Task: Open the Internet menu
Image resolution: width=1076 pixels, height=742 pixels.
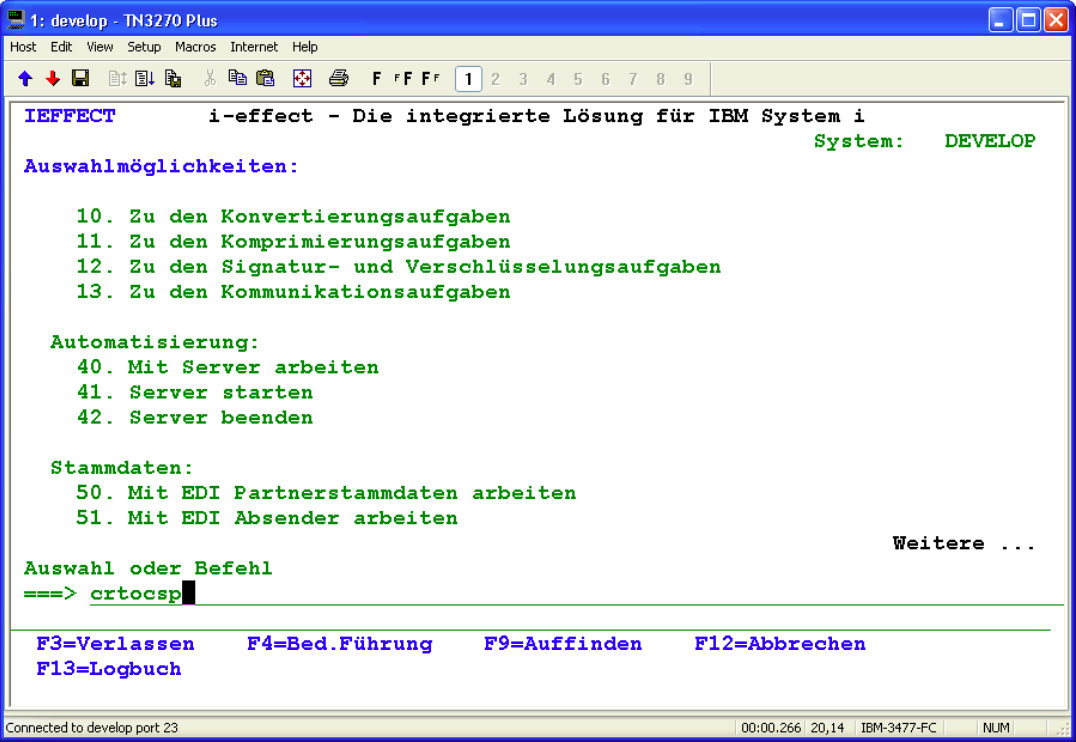Action: pyautogui.click(x=254, y=47)
